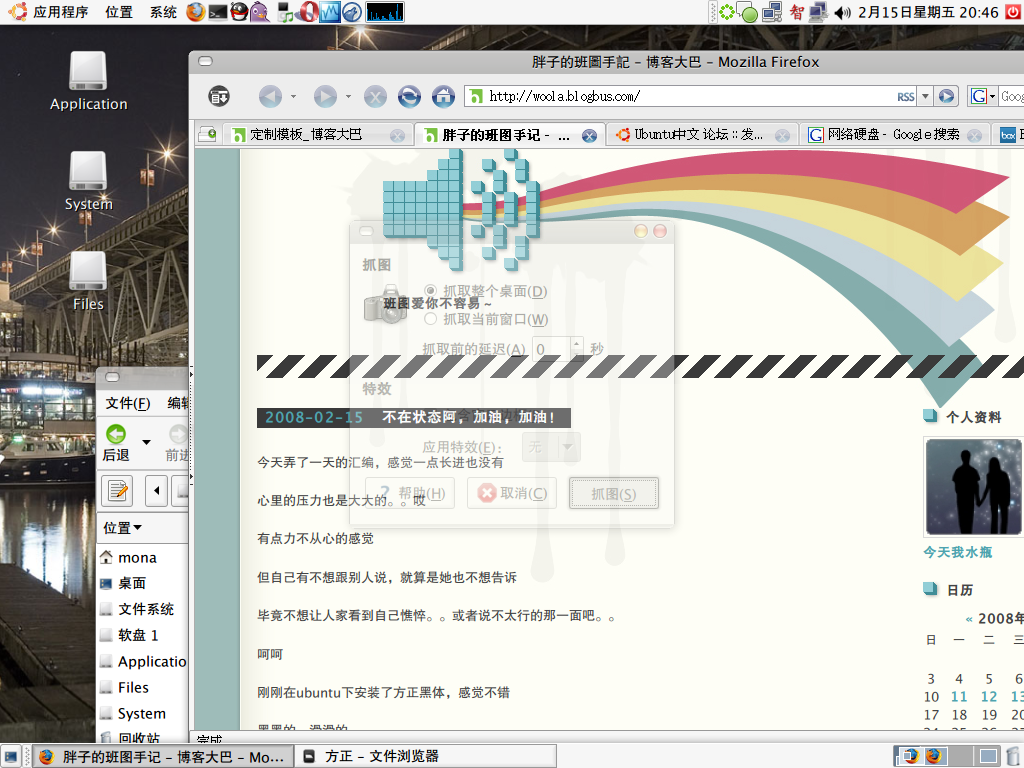Image resolution: width=1024 pixels, height=768 pixels.
Task: Switch to 方正 - 文件浏览器 in taskbar
Action: point(426,757)
